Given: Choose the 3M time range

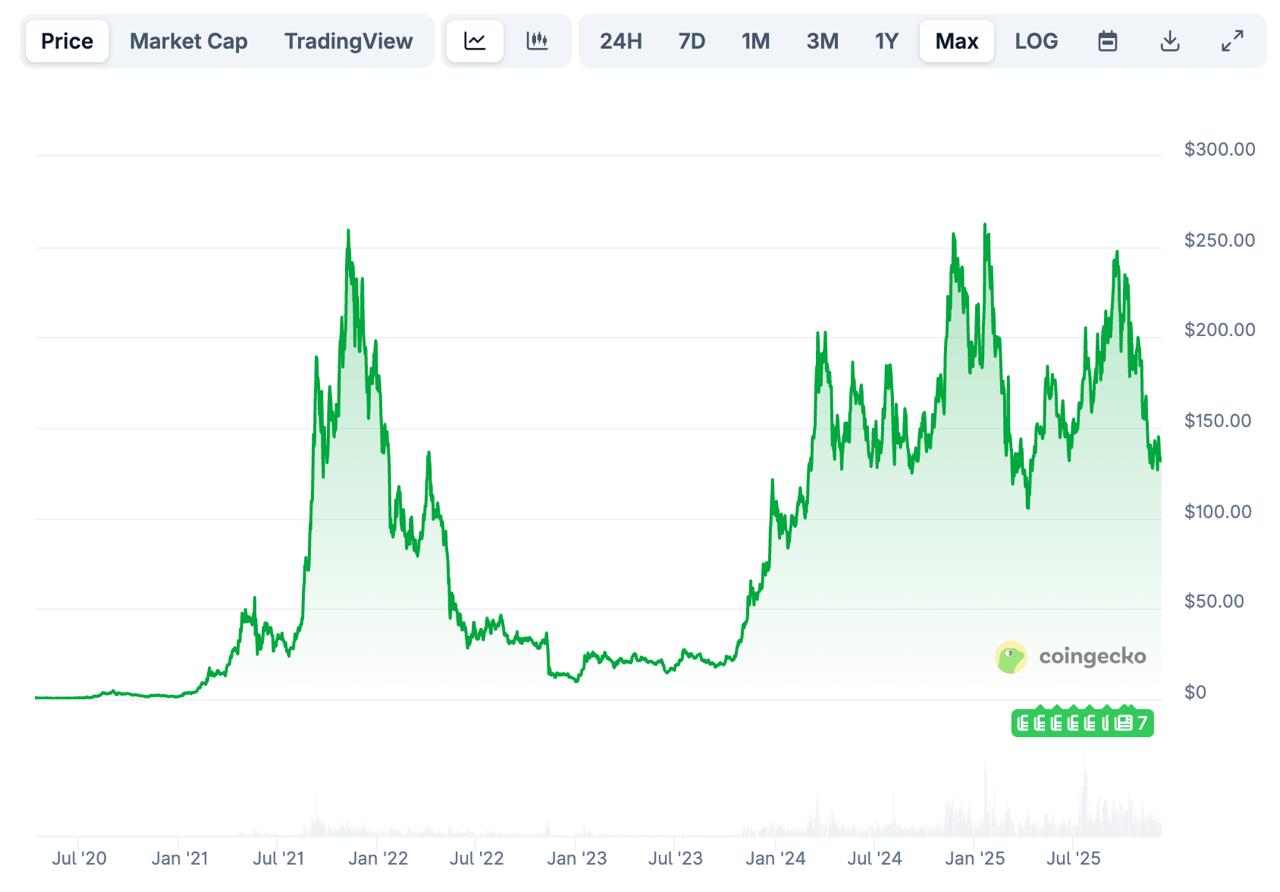Looking at the screenshot, I should pyautogui.click(x=822, y=41).
